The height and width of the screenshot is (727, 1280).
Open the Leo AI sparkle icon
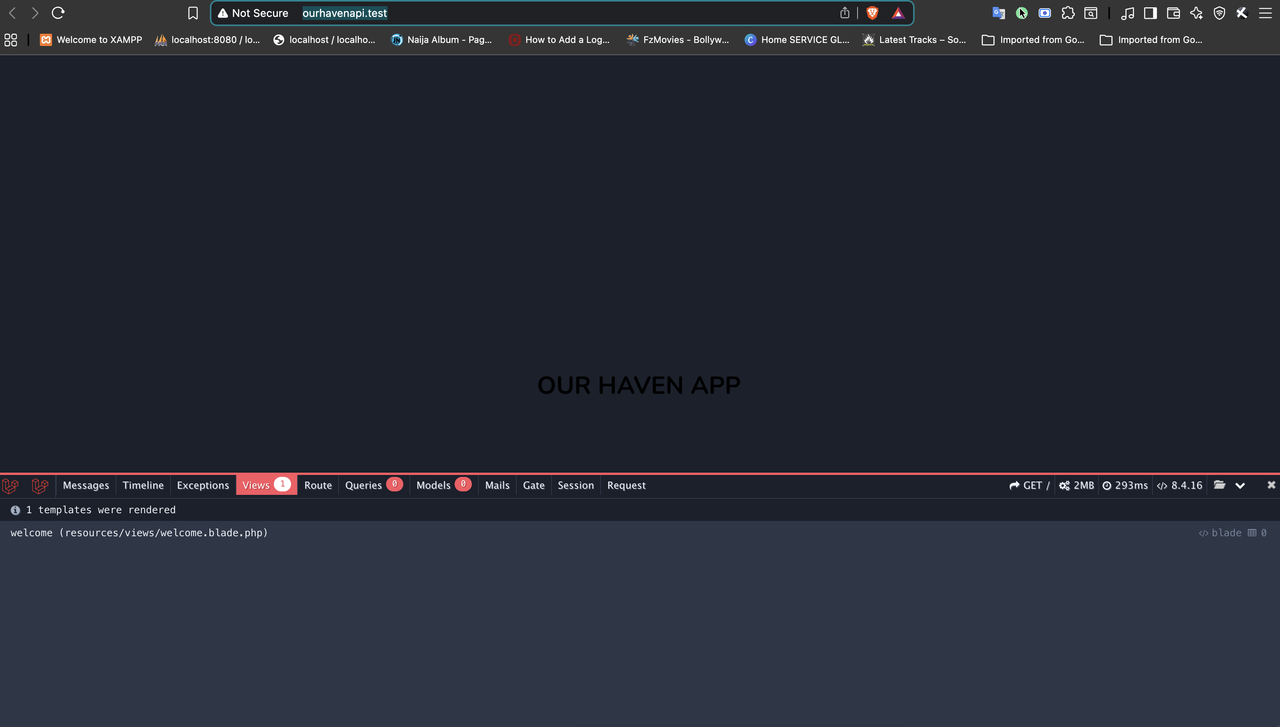(1196, 13)
